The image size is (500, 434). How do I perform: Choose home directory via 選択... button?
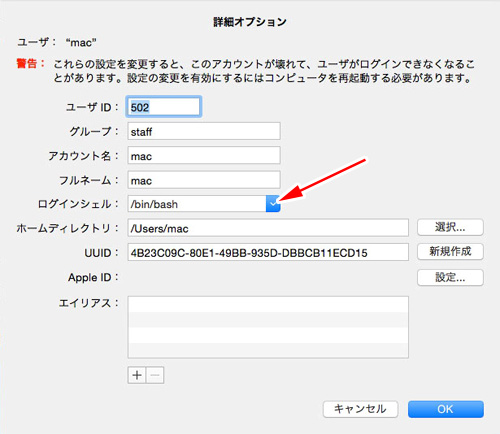450,227
